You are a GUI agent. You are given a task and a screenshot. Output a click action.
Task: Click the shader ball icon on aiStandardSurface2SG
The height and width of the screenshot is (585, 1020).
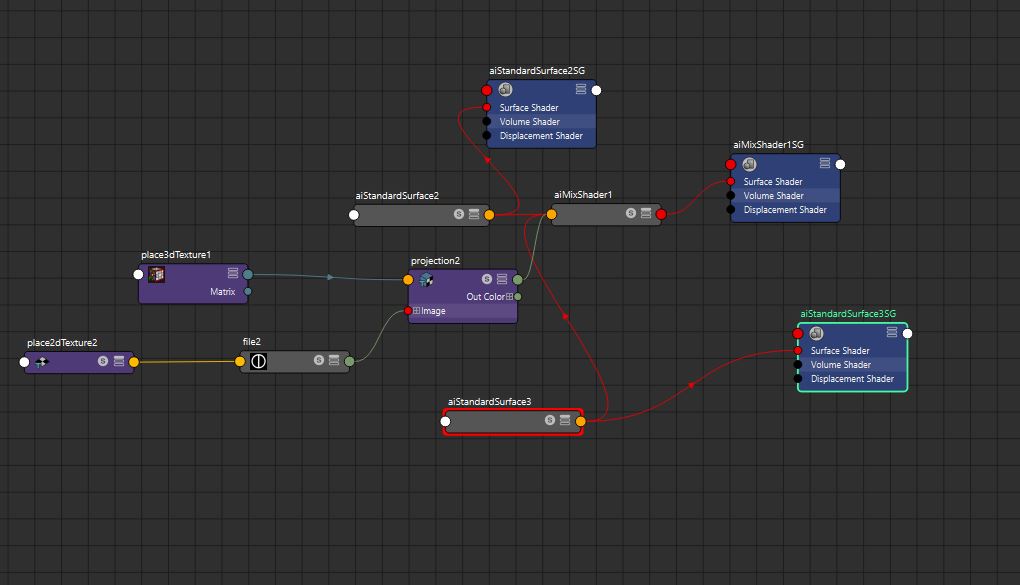click(x=505, y=90)
